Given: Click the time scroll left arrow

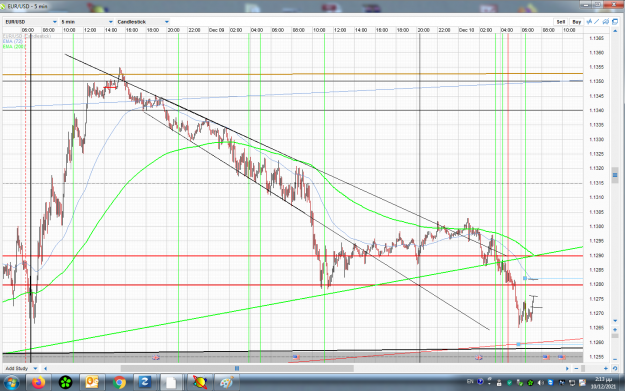Looking at the screenshot, I should (x=45, y=368).
